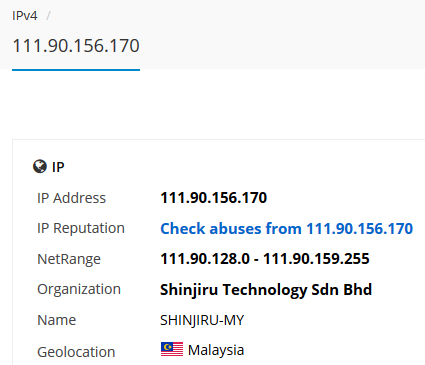The image size is (425, 365).
Task: Open Check abuses from 111.90.156.170 link
Action: (287, 229)
